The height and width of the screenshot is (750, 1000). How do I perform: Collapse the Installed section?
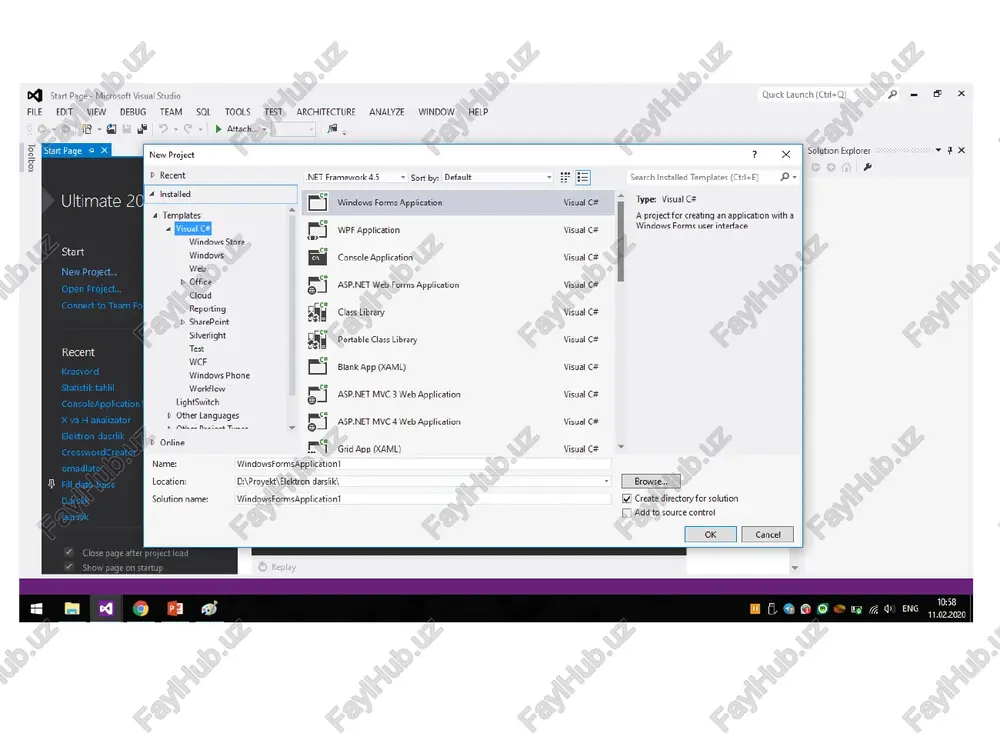[152, 194]
